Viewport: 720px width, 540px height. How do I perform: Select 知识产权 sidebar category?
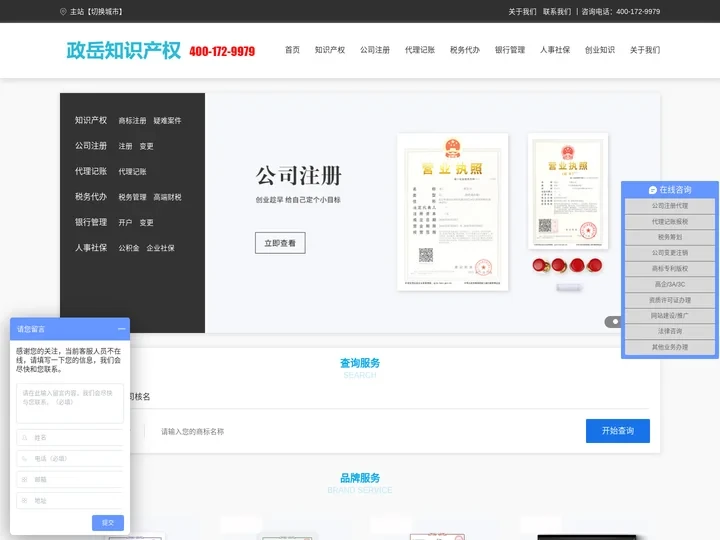tap(91, 120)
